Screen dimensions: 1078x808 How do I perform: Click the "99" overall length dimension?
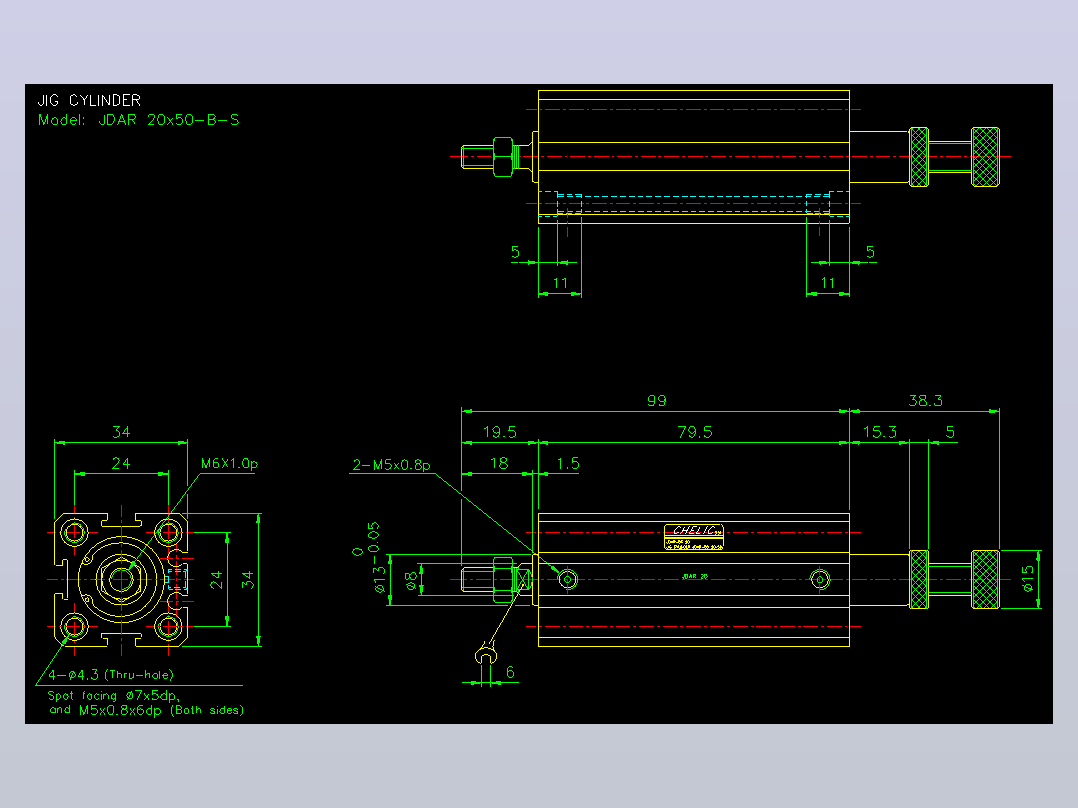point(657,400)
